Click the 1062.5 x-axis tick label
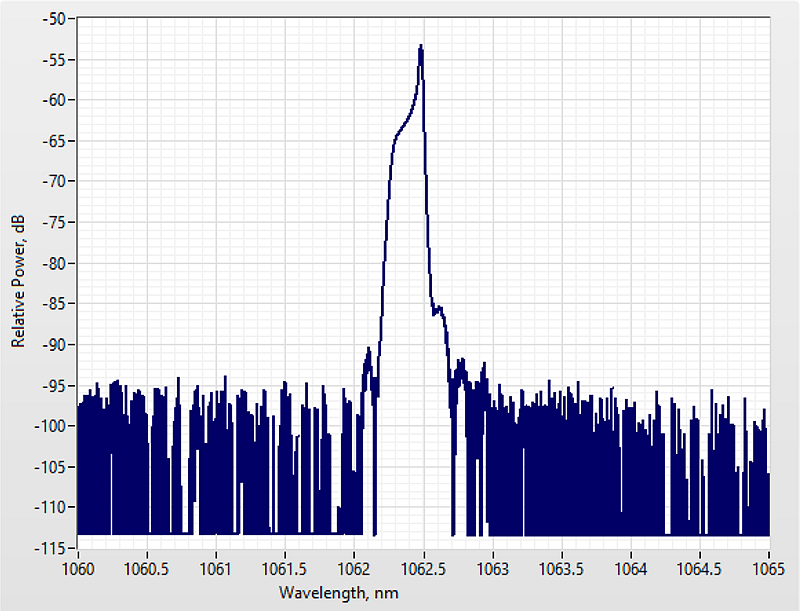The width and height of the screenshot is (800, 611). [423, 568]
